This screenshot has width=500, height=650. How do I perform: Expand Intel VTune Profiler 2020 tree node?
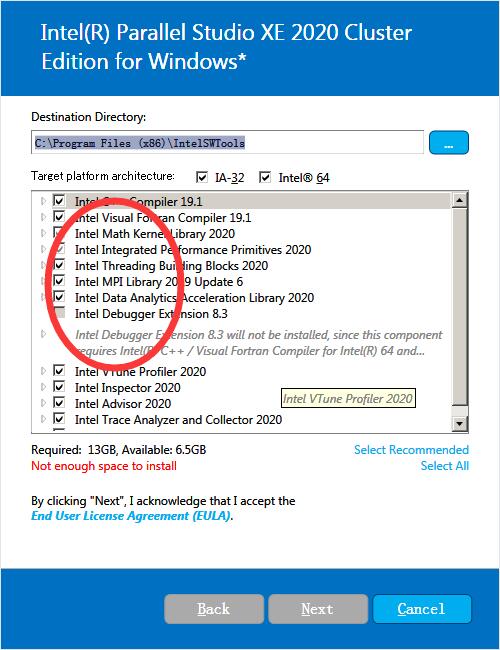(43, 371)
